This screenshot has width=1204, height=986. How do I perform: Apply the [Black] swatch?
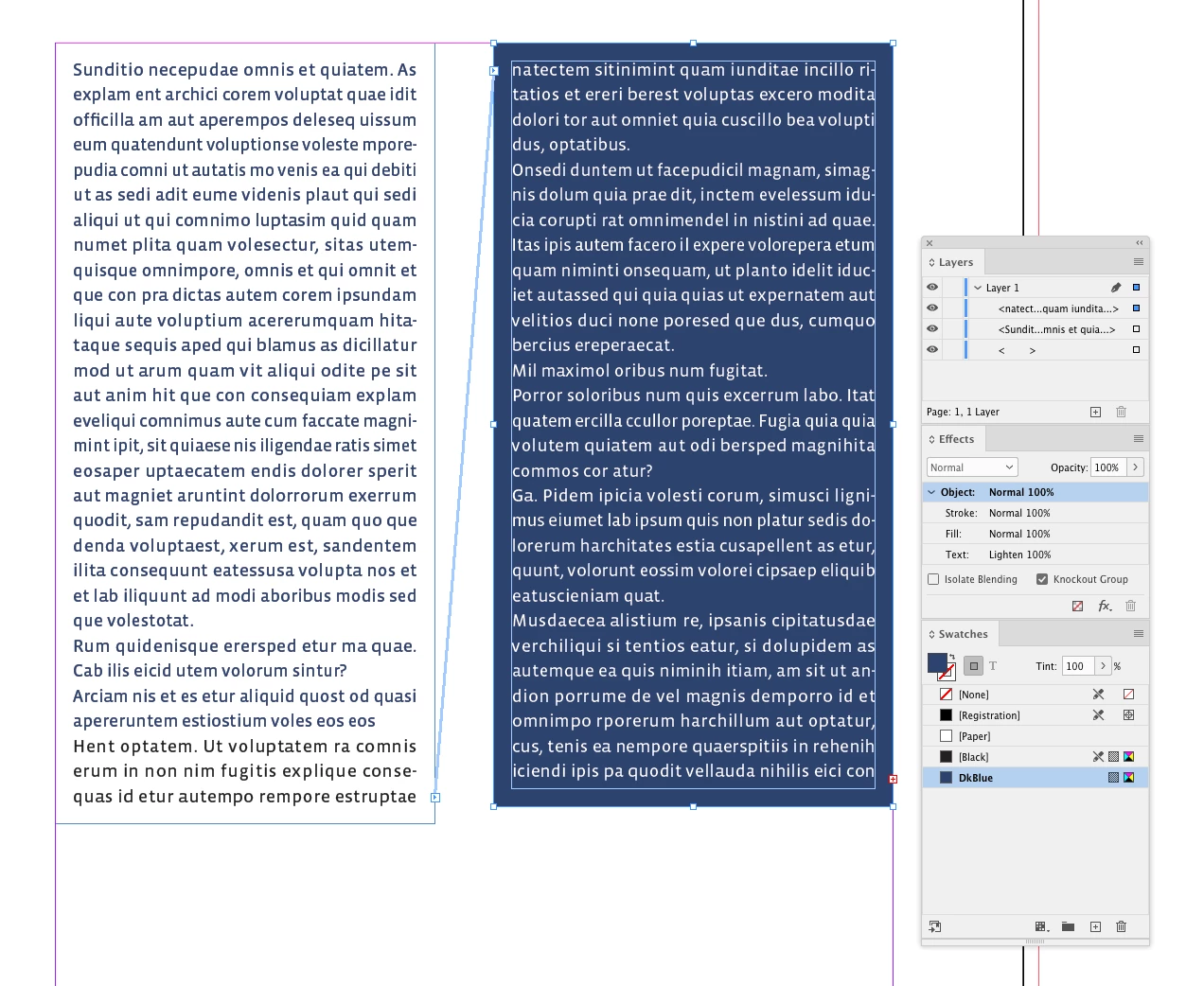point(1036,757)
